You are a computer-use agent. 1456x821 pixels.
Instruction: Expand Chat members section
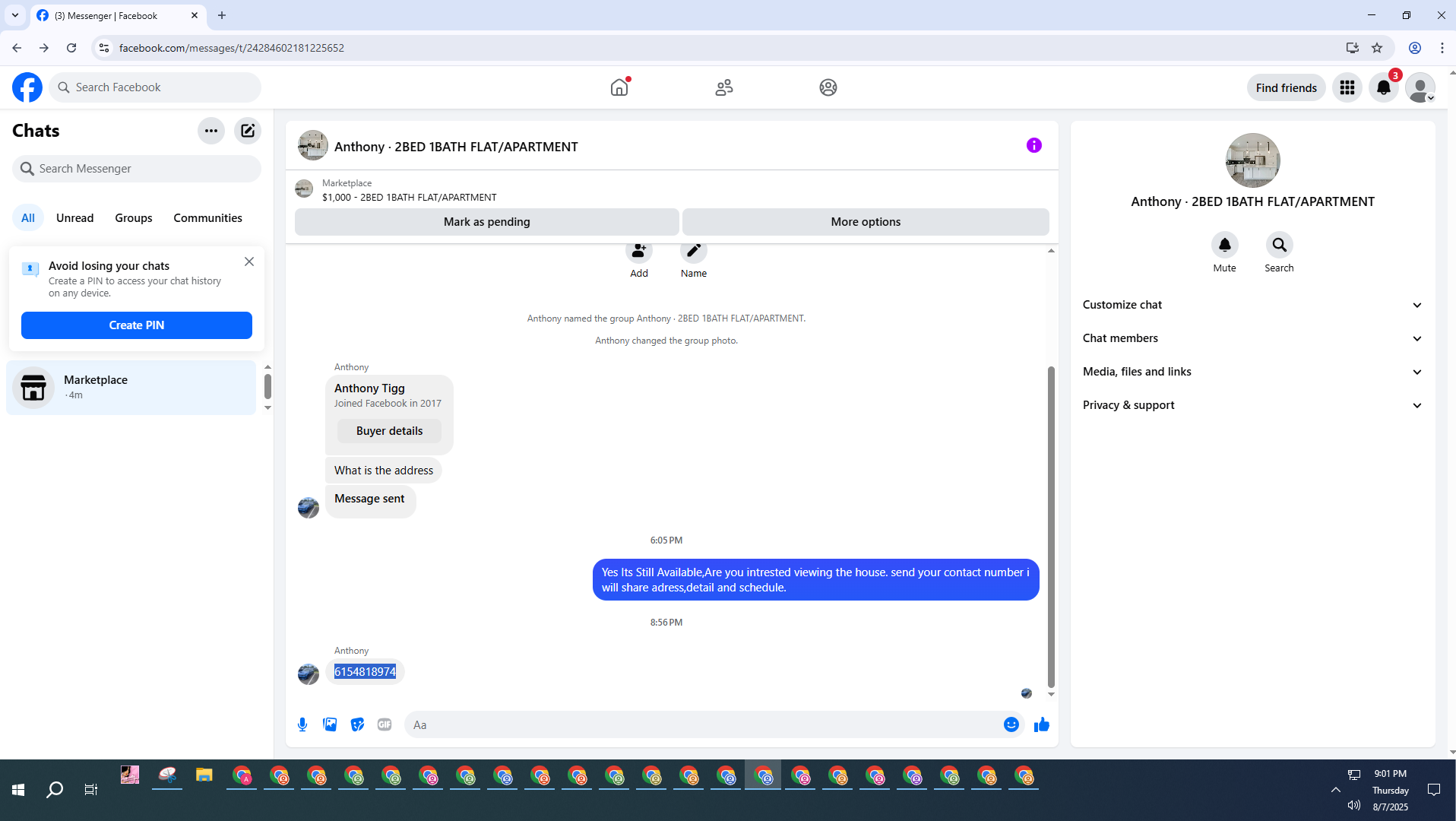click(1253, 338)
